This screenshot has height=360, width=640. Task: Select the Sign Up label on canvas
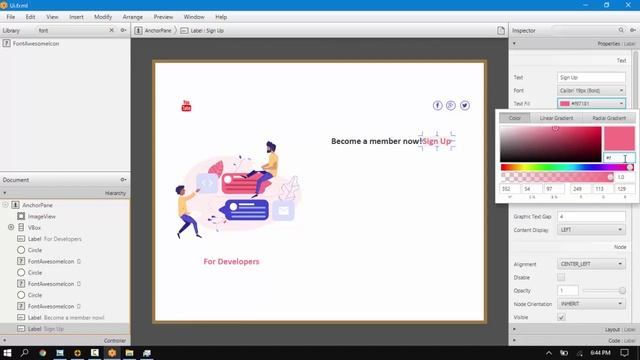coord(437,141)
